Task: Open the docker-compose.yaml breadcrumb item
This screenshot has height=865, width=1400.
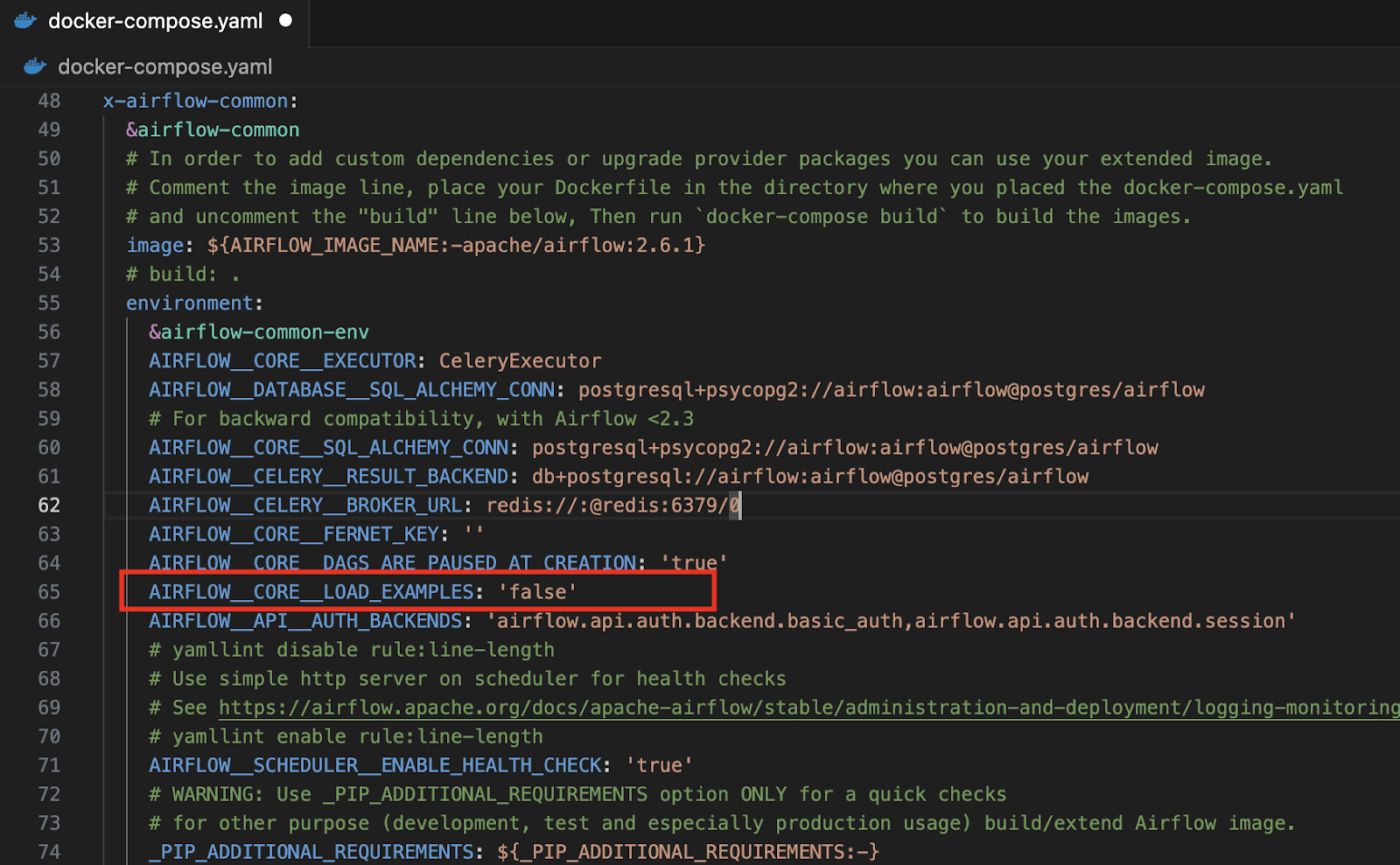Action: pyautogui.click(x=164, y=66)
